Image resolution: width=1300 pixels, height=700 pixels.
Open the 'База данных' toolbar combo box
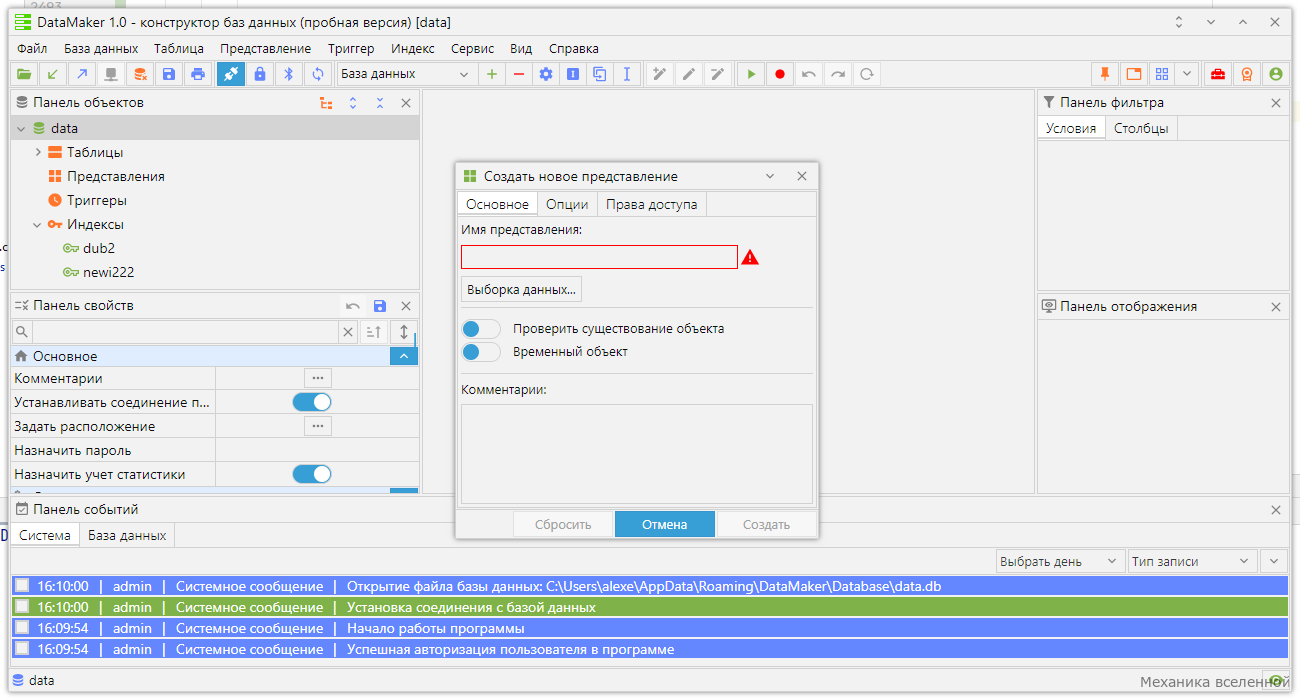406,74
